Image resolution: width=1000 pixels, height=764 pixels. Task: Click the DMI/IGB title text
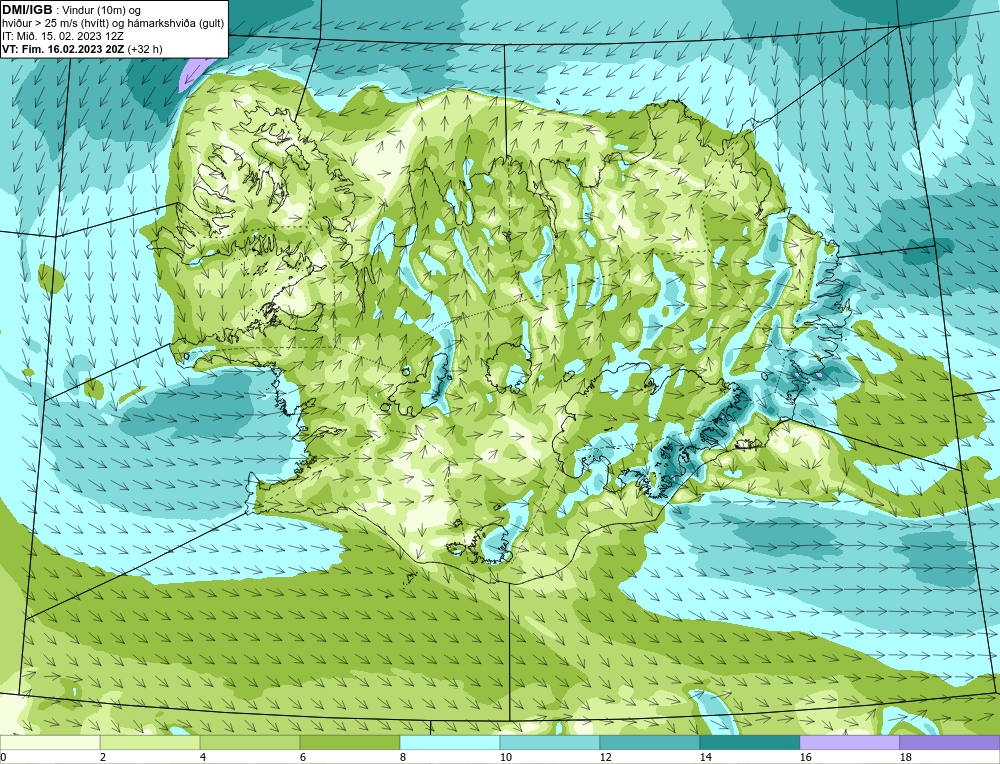pyautogui.click(x=27, y=10)
